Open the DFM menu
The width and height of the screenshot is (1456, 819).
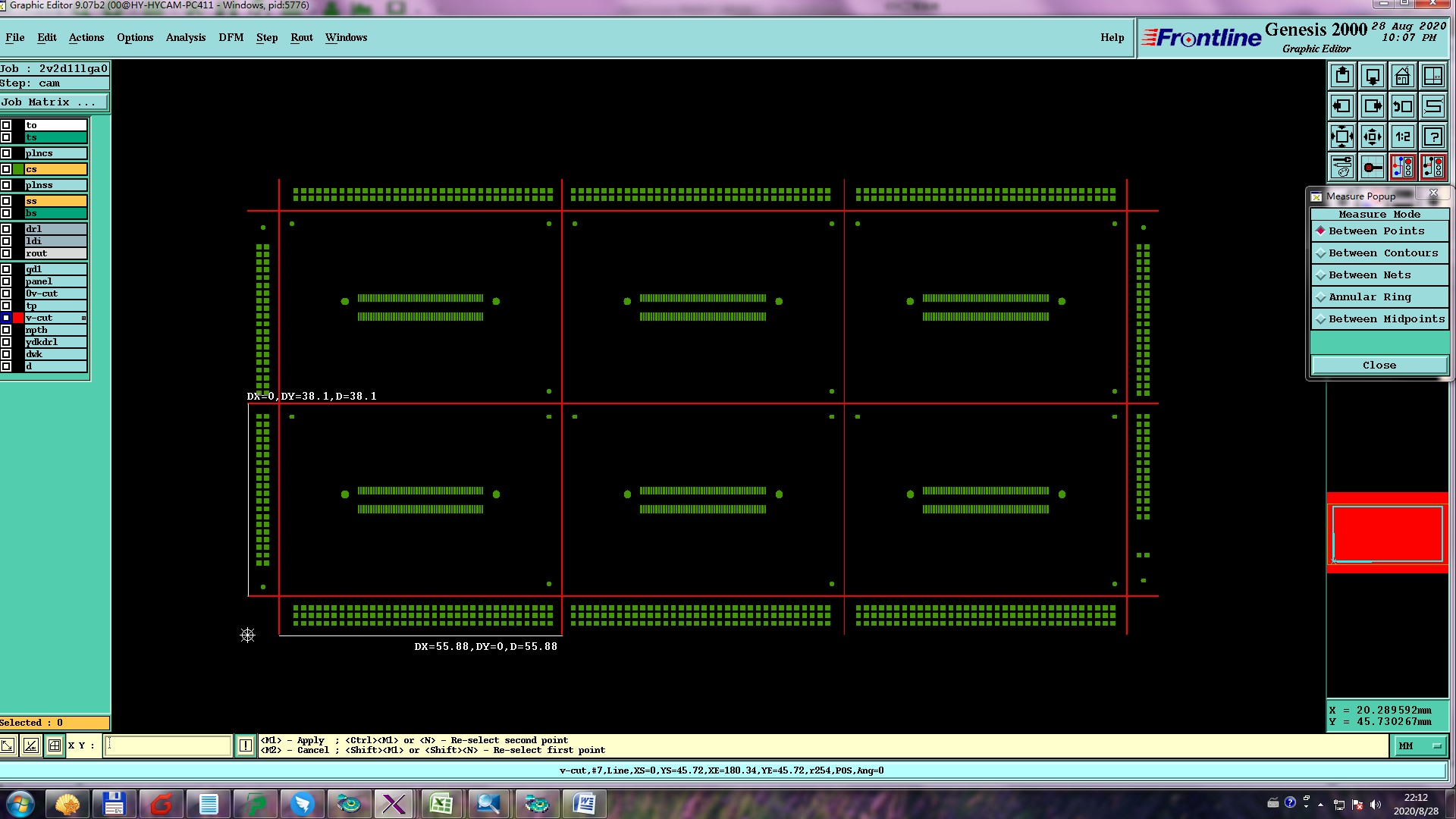point(231,37)
